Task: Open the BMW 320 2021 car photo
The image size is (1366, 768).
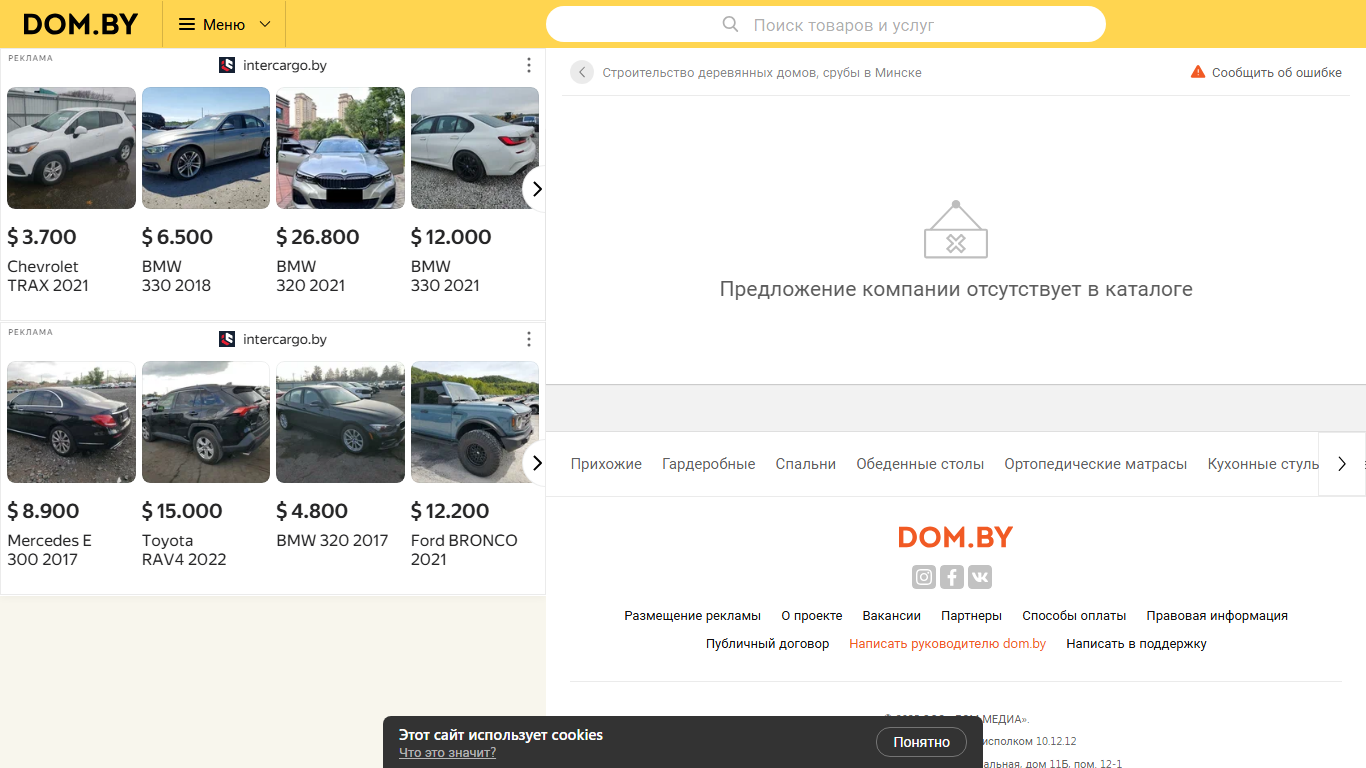Action: 340,148
